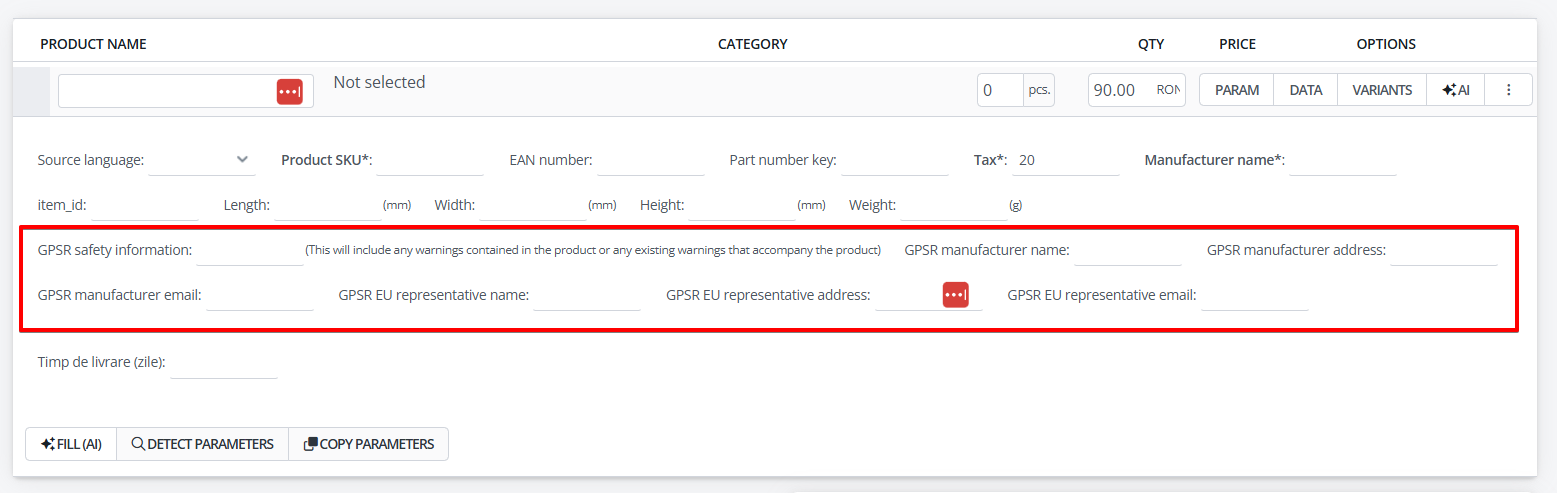Focus the Manufacturer name input

tap(1343, 159)
